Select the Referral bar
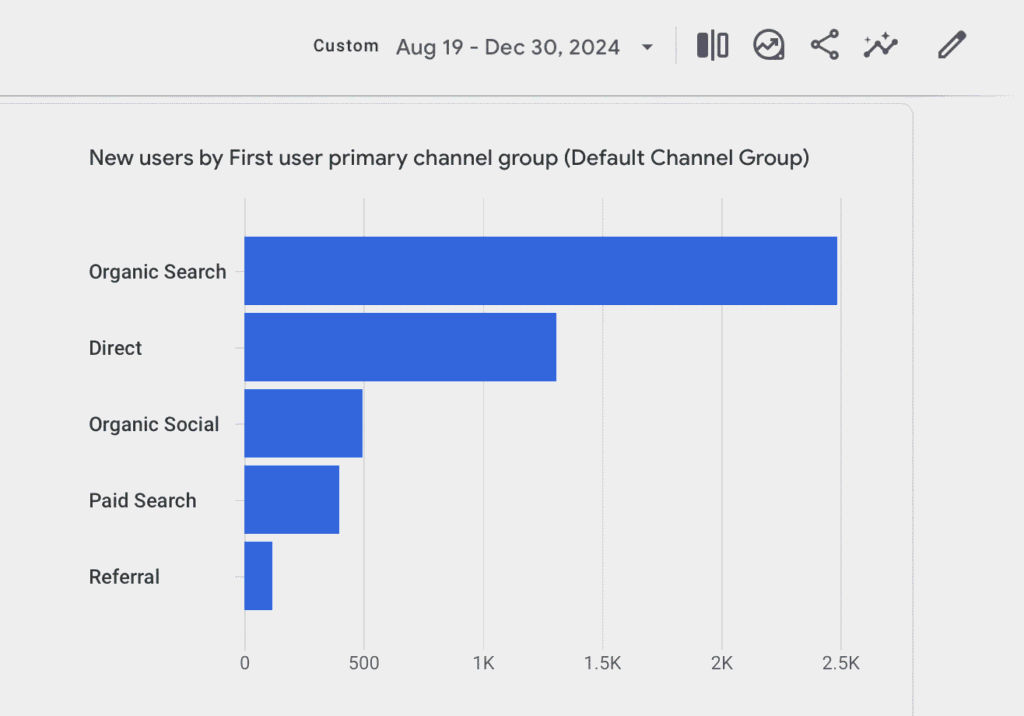The image size is (1024, 716). 259,576
